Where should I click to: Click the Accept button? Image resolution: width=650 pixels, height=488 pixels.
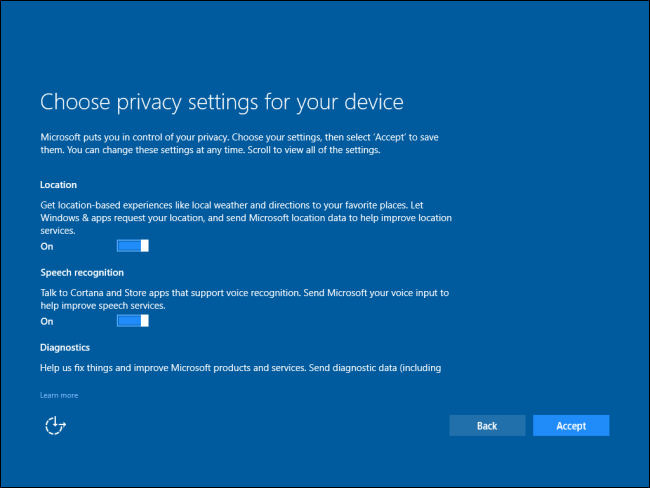click(x=571, y=425)
